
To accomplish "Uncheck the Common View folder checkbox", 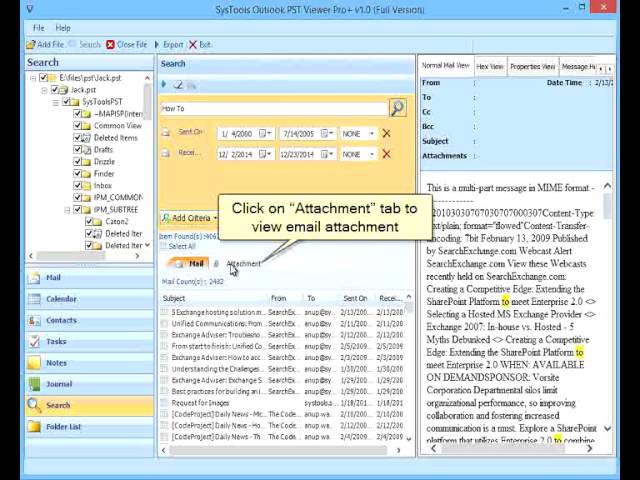I will 78,125.
